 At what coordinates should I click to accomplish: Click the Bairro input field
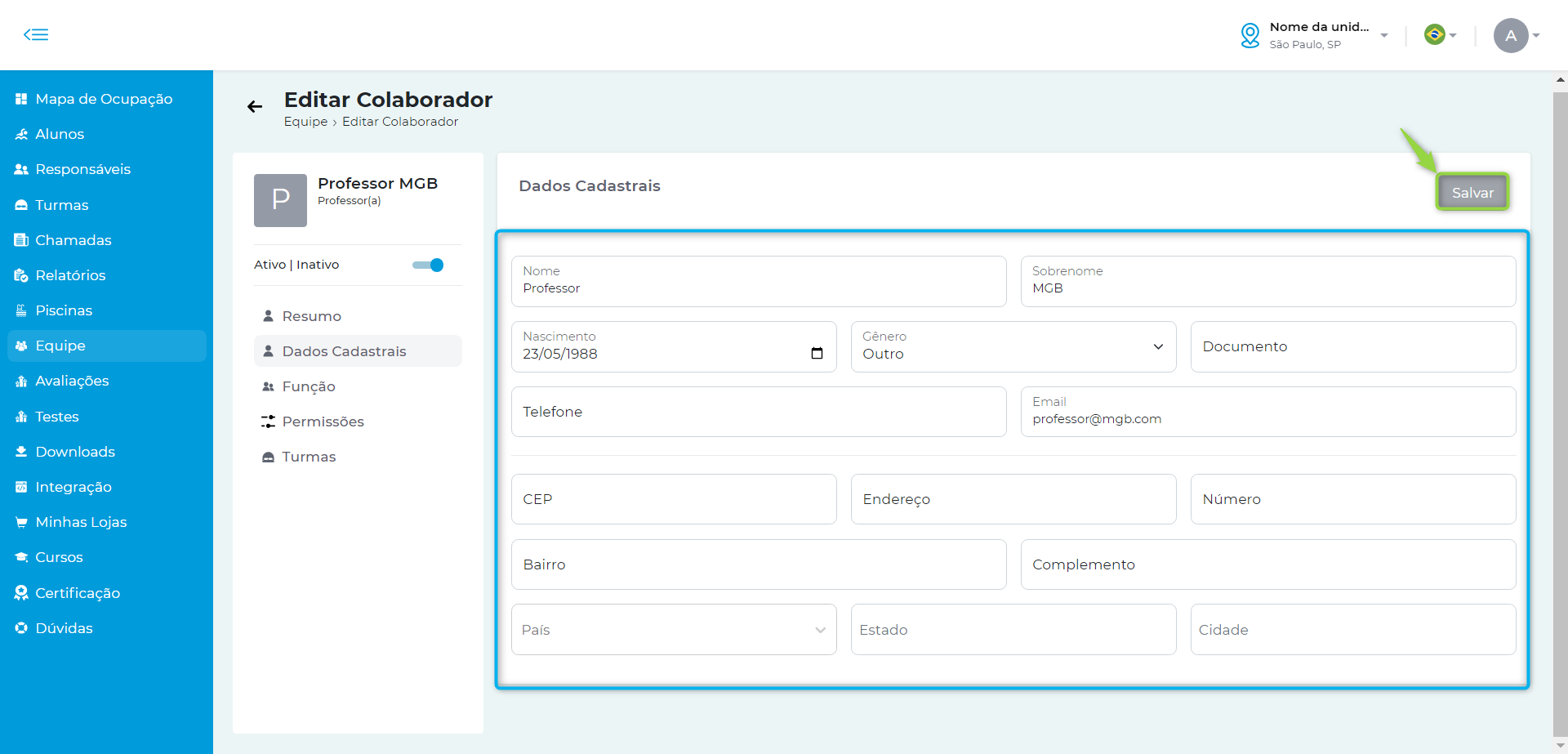pos(759,564)
